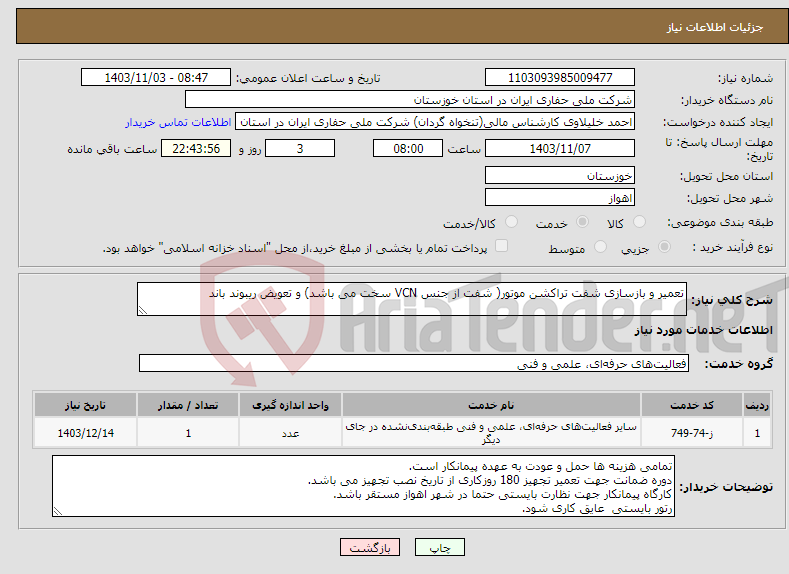Open the اطلاعات تماس خریدار link
Image resolution: width=789 pixels, height=574 pixels.
(178, 122)
